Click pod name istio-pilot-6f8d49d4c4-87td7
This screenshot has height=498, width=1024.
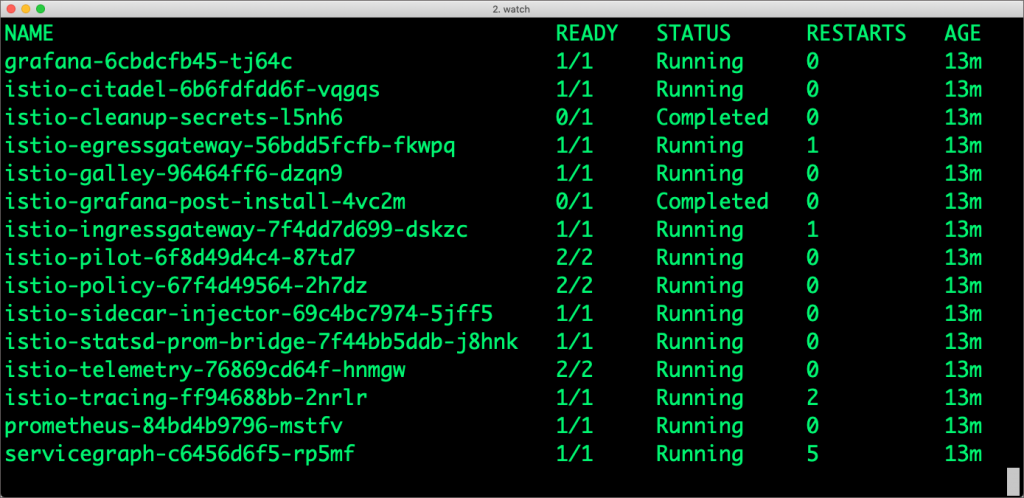pos(180,258)
